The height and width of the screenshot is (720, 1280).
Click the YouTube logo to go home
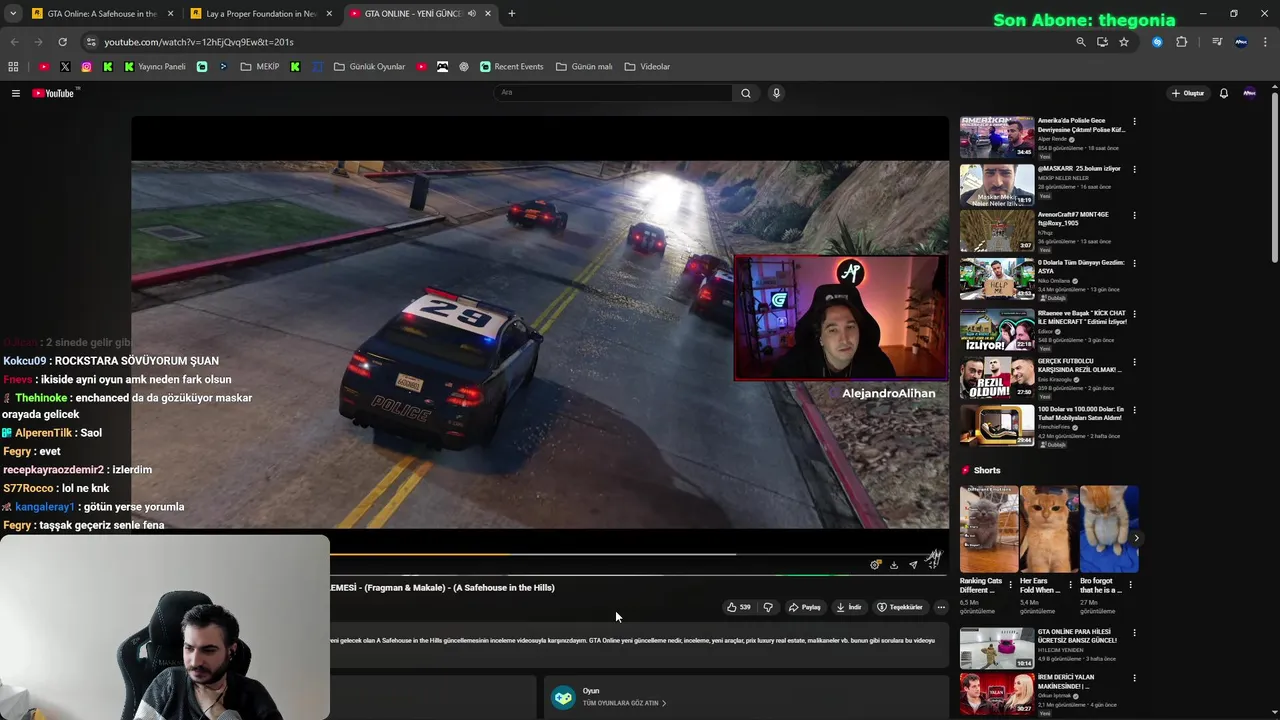pos(54,93)
